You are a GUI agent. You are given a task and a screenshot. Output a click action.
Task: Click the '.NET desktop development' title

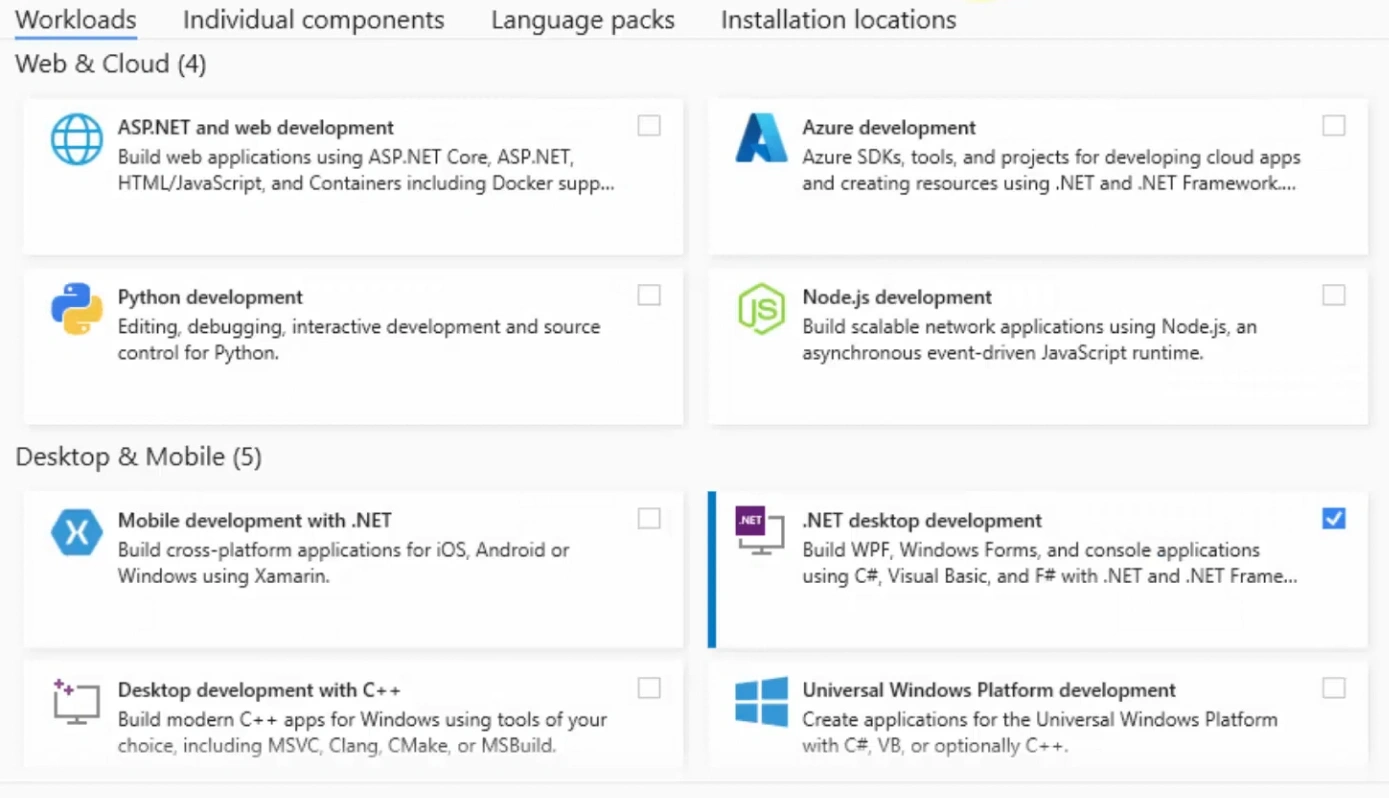[922, 521]
